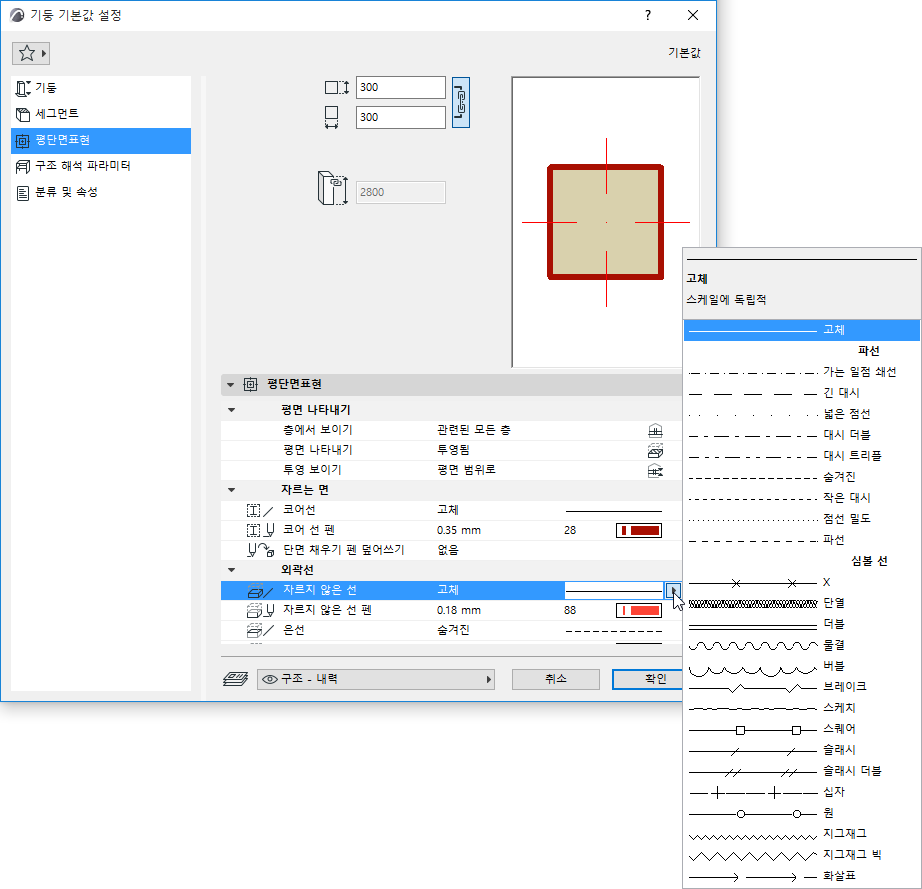Edit the second 300 width field
The width and height of the screenshot is (922, 889).
coord(400,117)
